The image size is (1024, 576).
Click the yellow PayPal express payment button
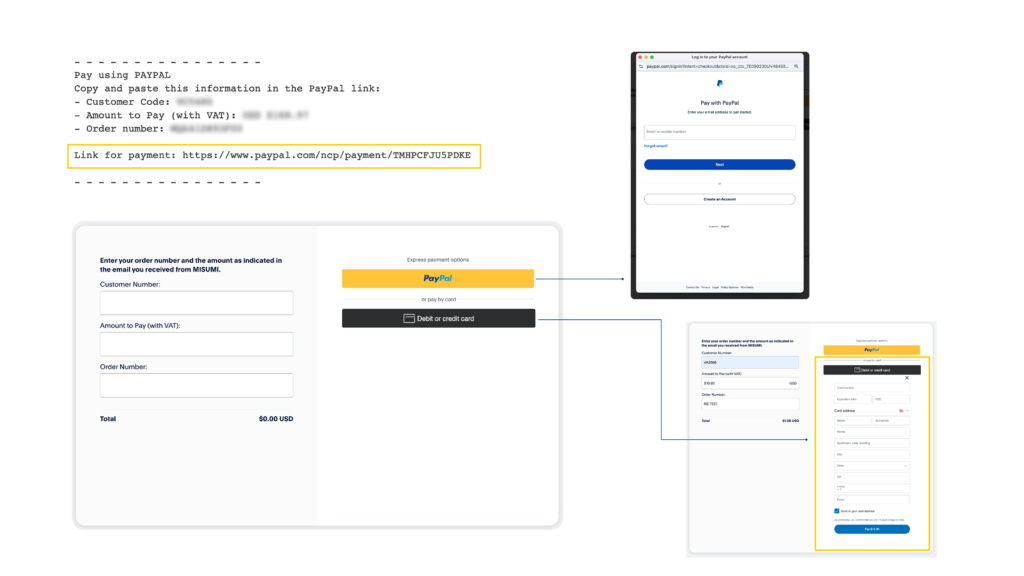(438, 278)
